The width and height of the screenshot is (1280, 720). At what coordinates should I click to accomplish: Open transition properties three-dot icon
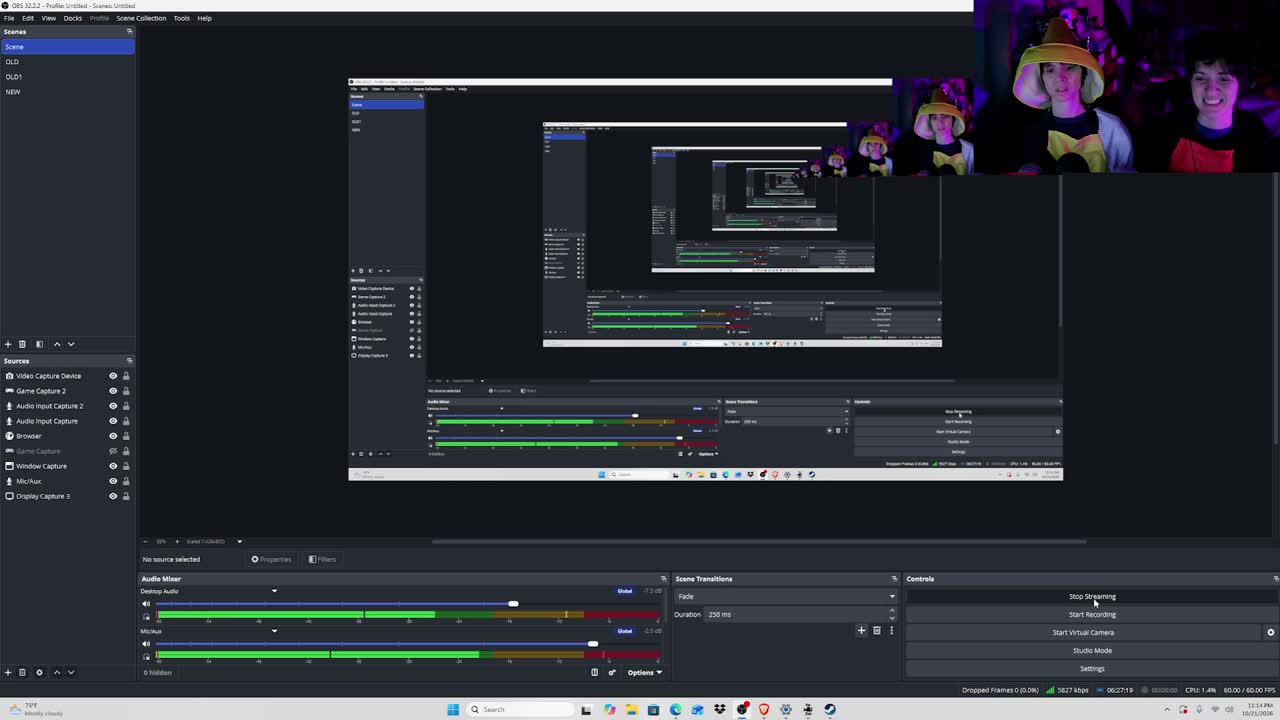pyautogui.click(x=891, y=630)
